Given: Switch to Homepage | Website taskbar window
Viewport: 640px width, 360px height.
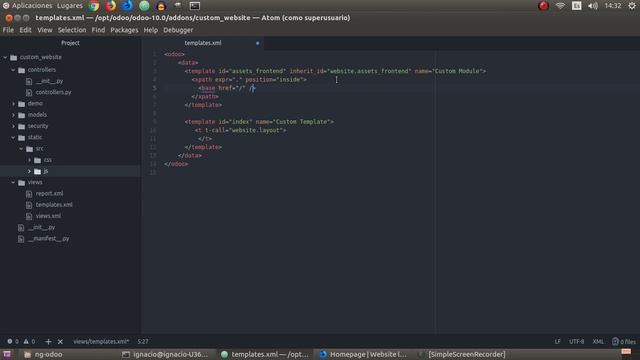Looking at the screenshot, I should (x=363, y=354).
